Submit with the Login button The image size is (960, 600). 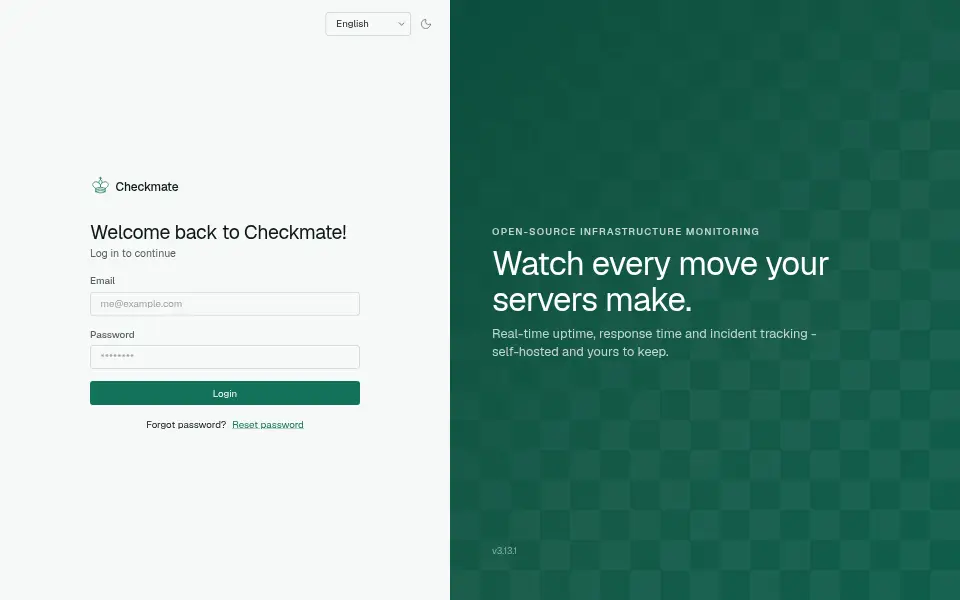tap(225, 393)
